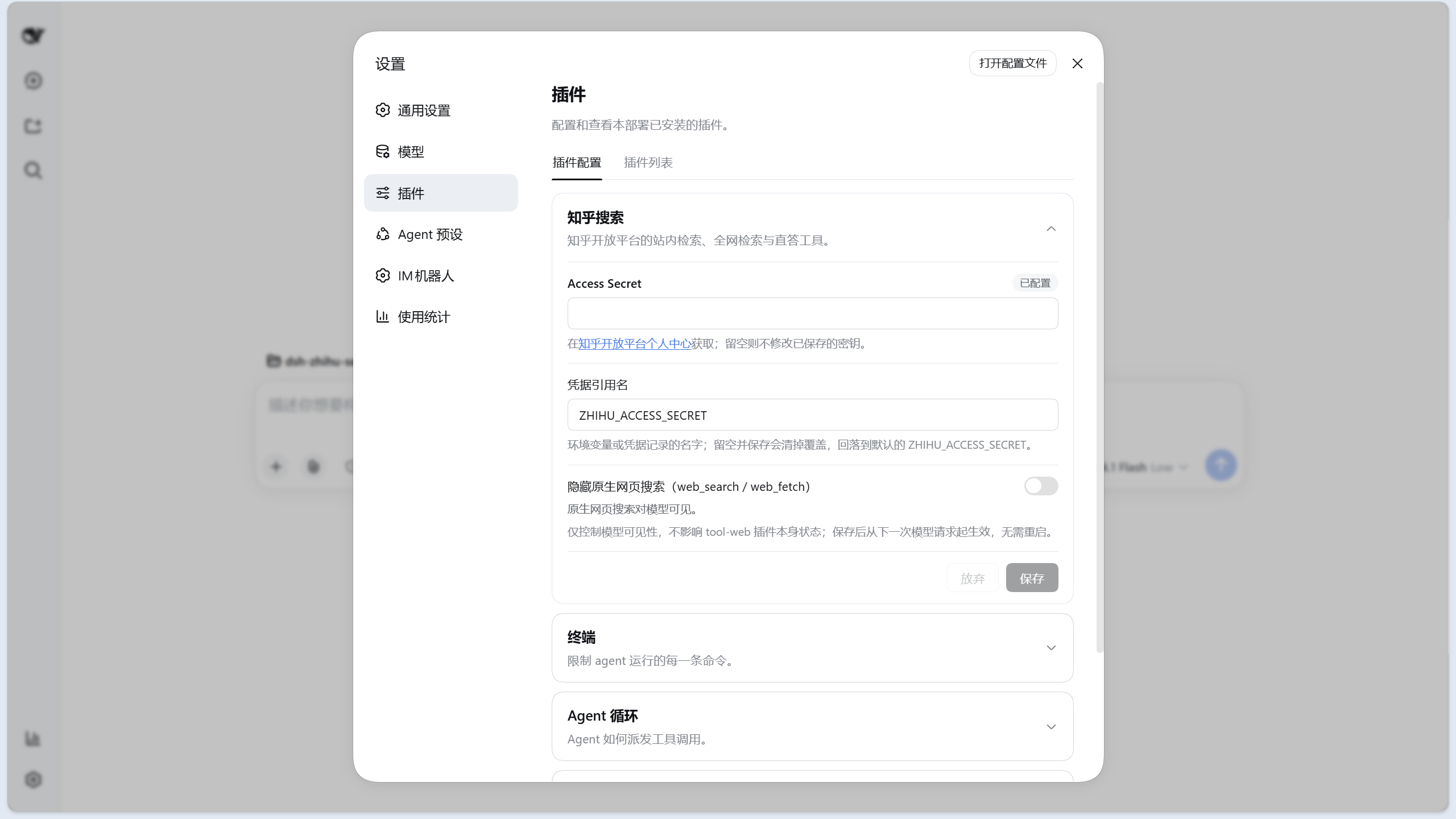Click the icon beside Agent 预设
Viewport: 1456px width, 819px height.
383,234
